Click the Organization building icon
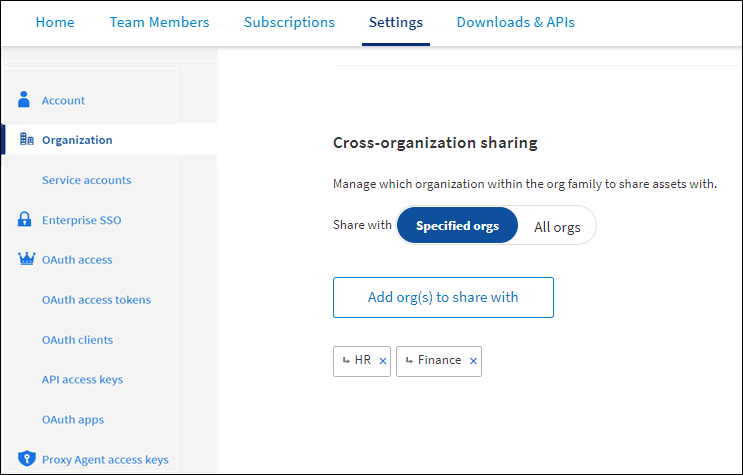 [x=27, y=140]
